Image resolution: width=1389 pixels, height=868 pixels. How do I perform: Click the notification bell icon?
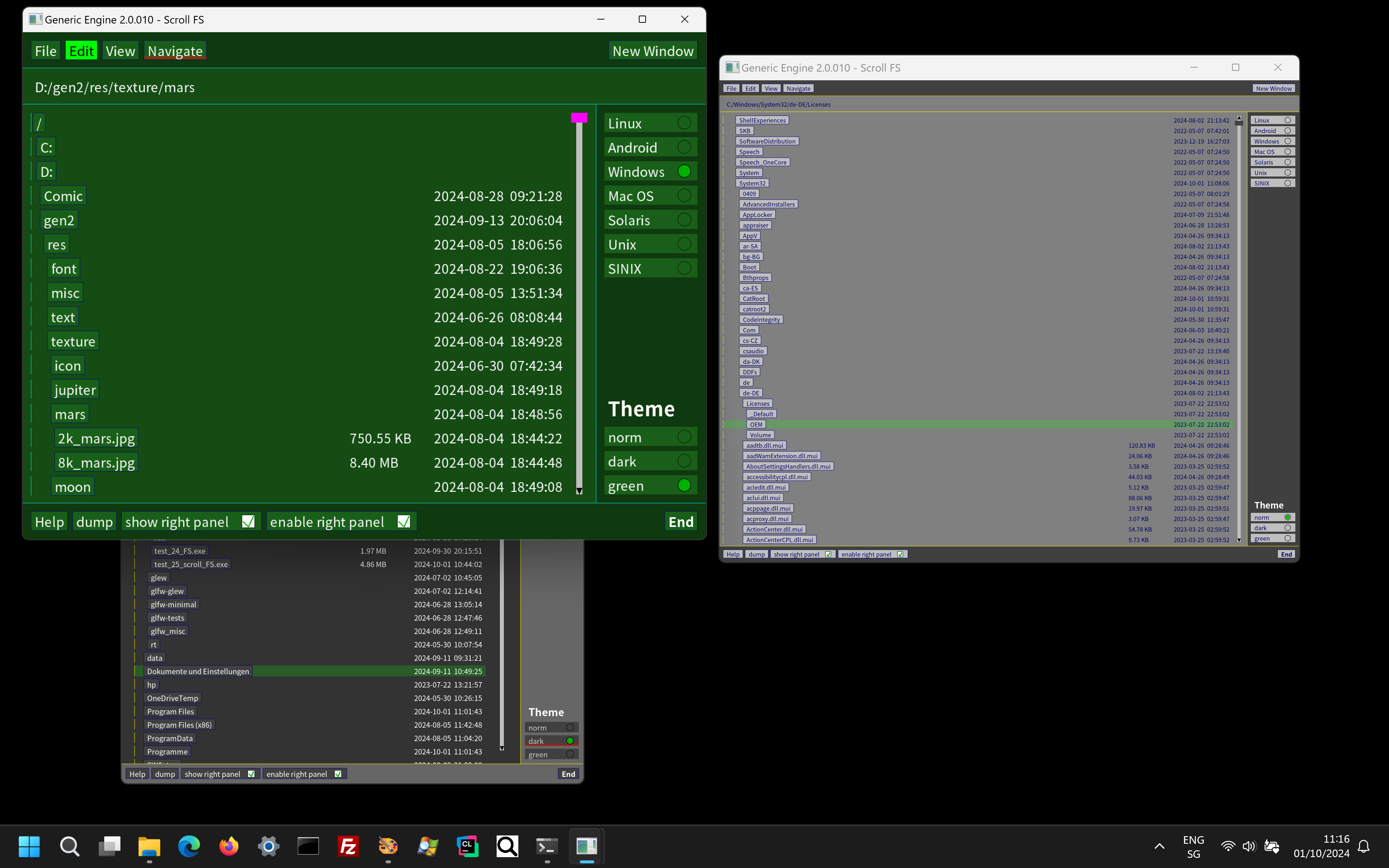(1364, 846)
